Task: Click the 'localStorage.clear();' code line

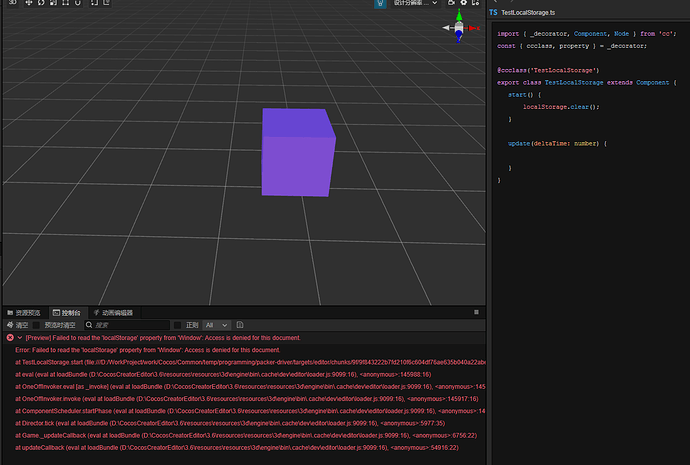Action: coord(561,107)
